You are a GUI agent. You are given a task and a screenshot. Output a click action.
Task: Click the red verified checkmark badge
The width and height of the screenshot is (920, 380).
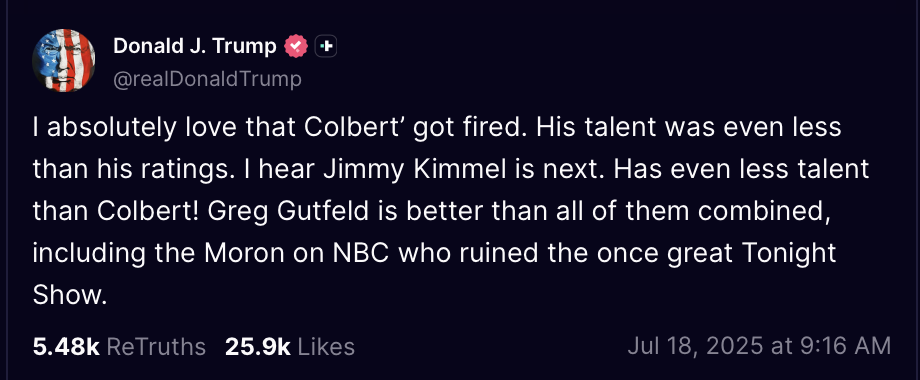tap(296, 46)
